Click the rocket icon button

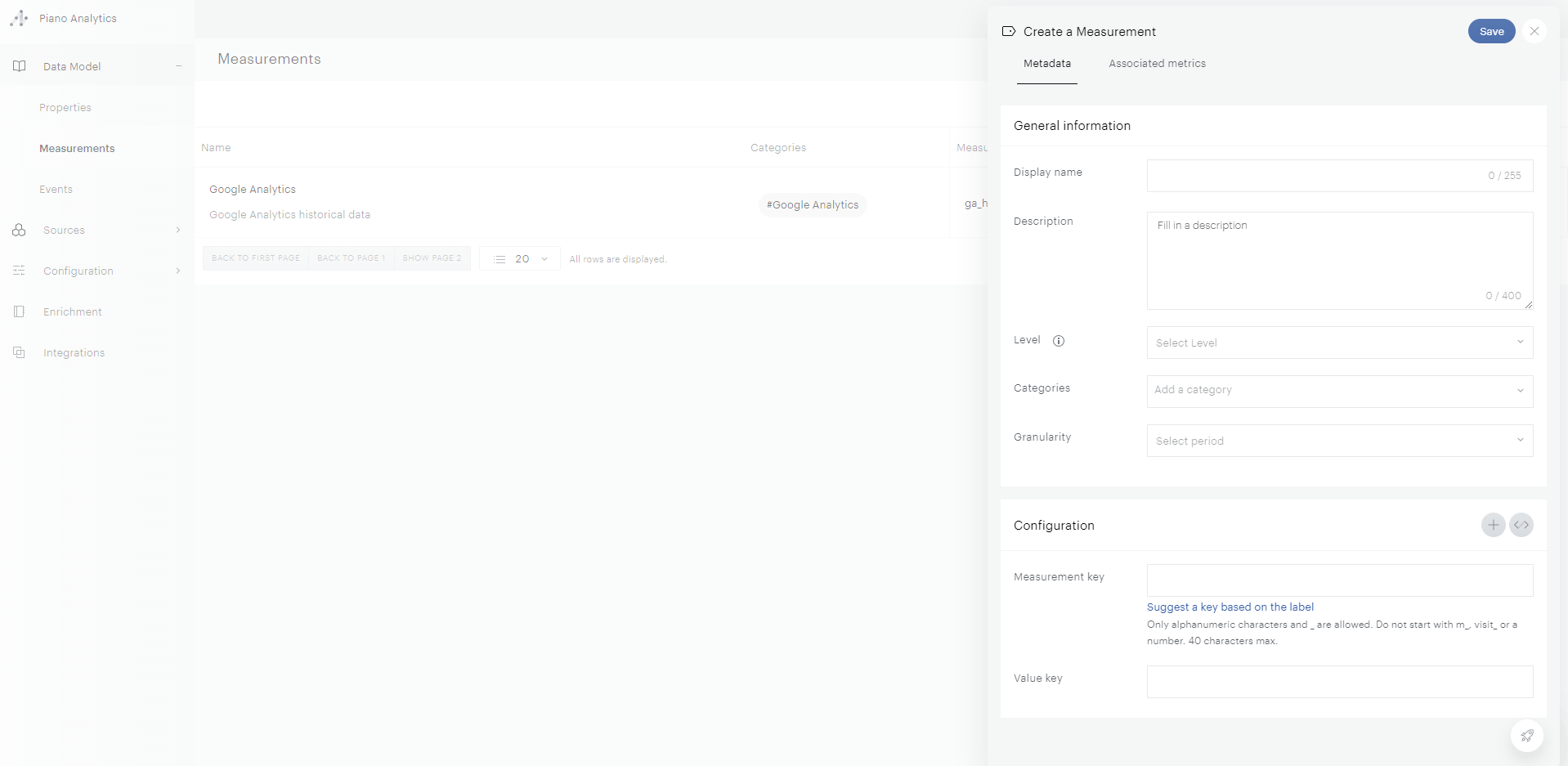pos(1526,736)
